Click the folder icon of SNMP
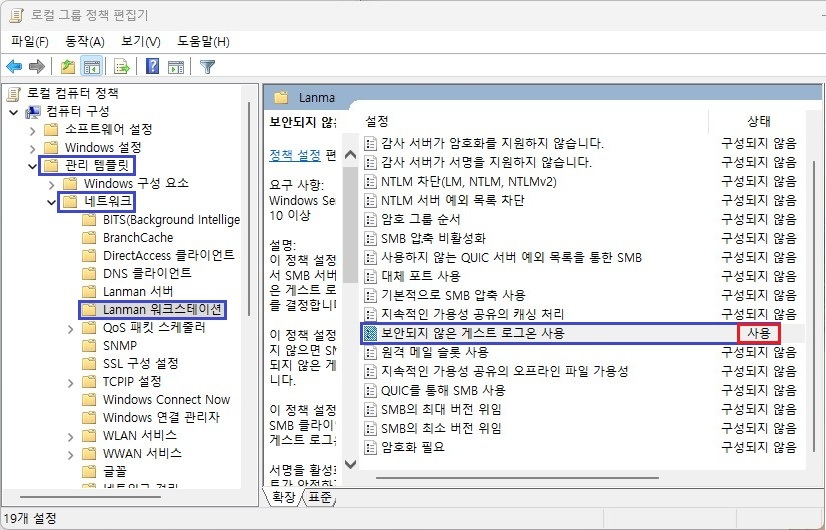Image resolution: width=826 pixels, height=530 pixels. [89, 346]
